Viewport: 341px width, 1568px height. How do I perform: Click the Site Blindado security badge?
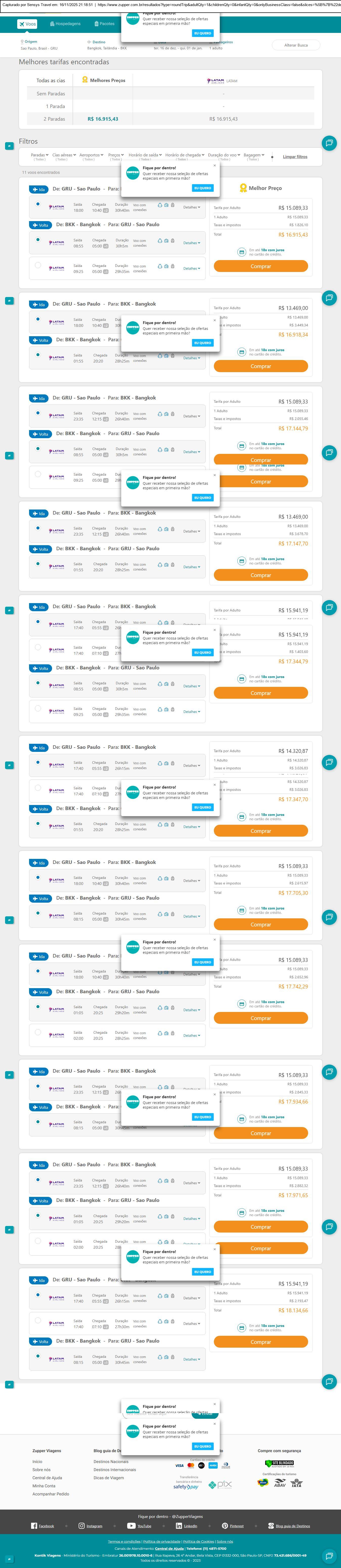coord(280,1463)
